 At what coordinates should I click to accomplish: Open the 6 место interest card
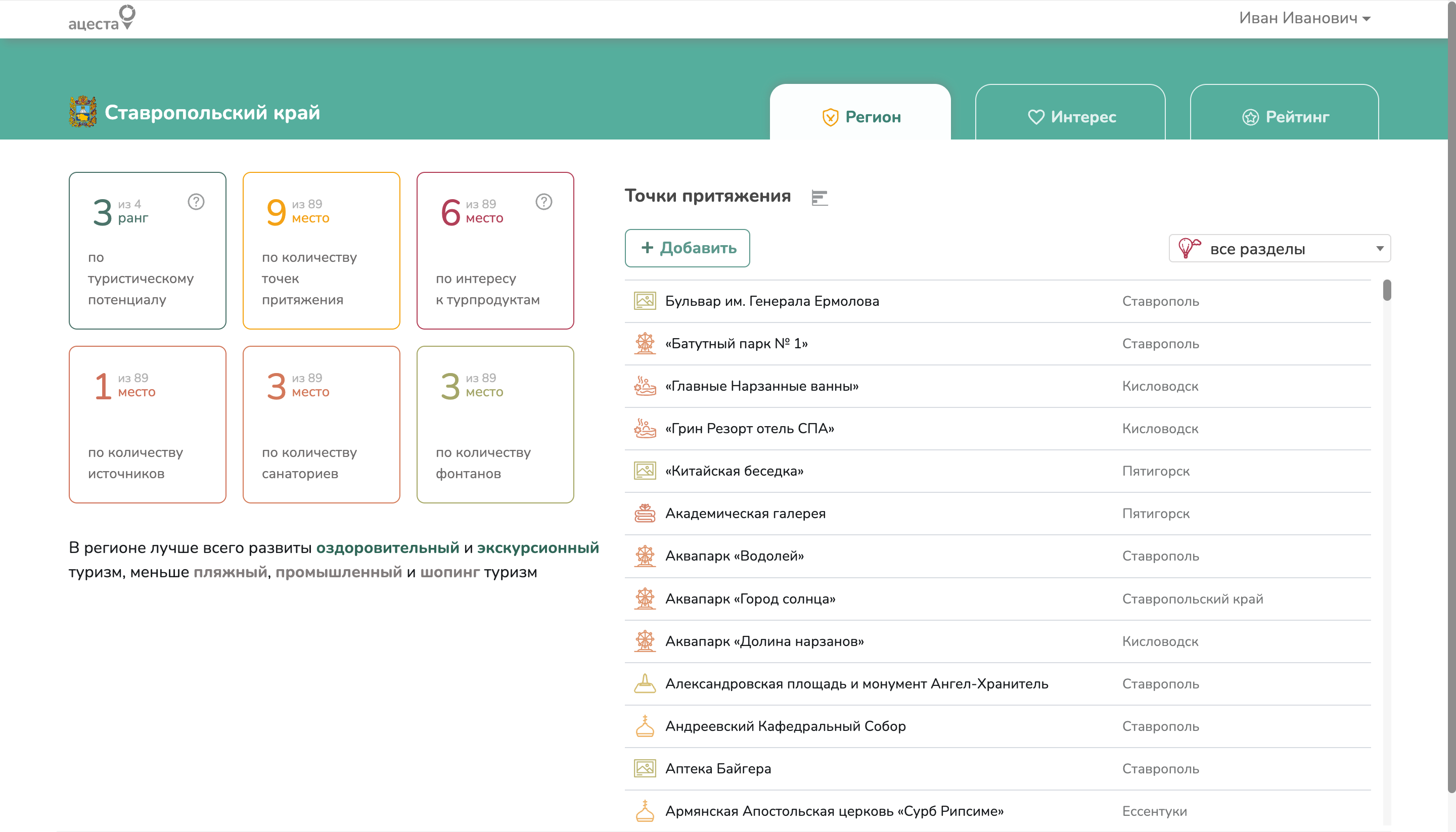[x=495, y=250]
